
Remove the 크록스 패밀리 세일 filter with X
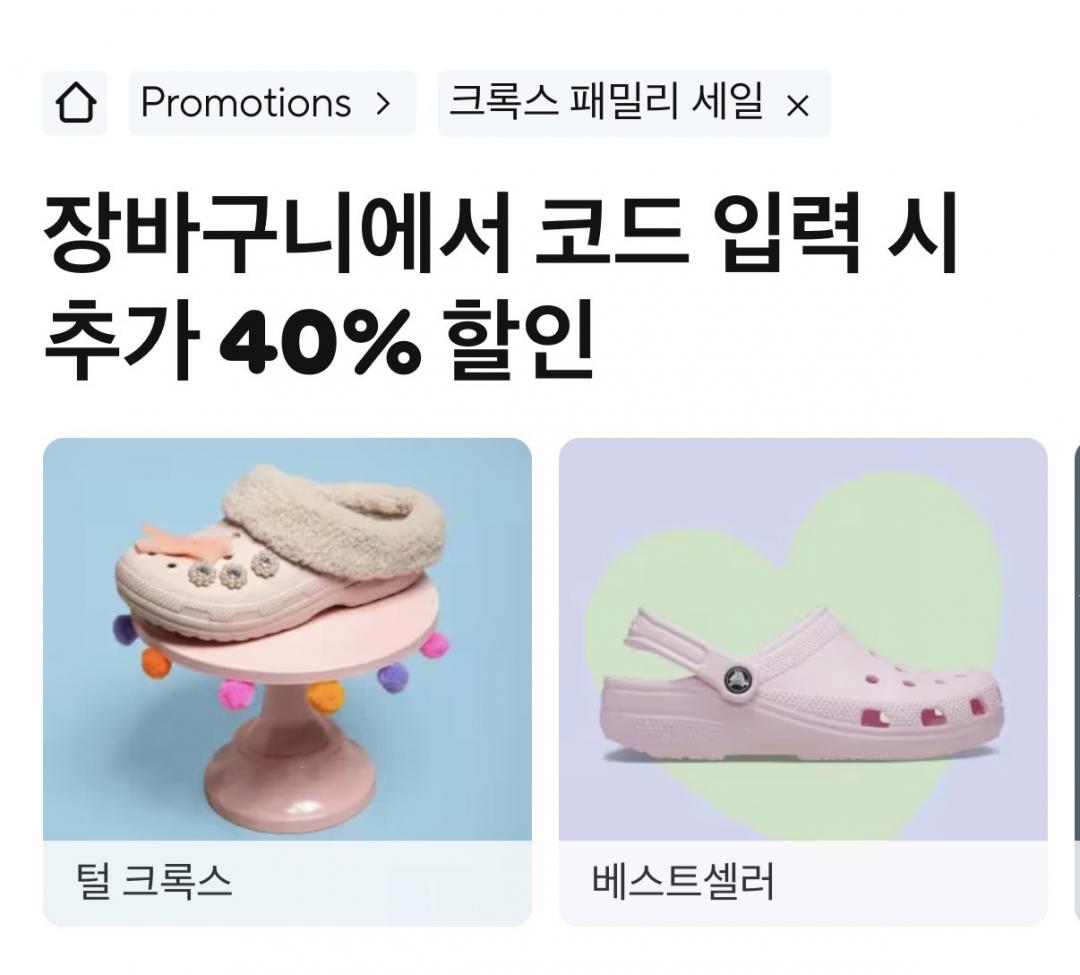pyautogui.click(x=798, y=106)
